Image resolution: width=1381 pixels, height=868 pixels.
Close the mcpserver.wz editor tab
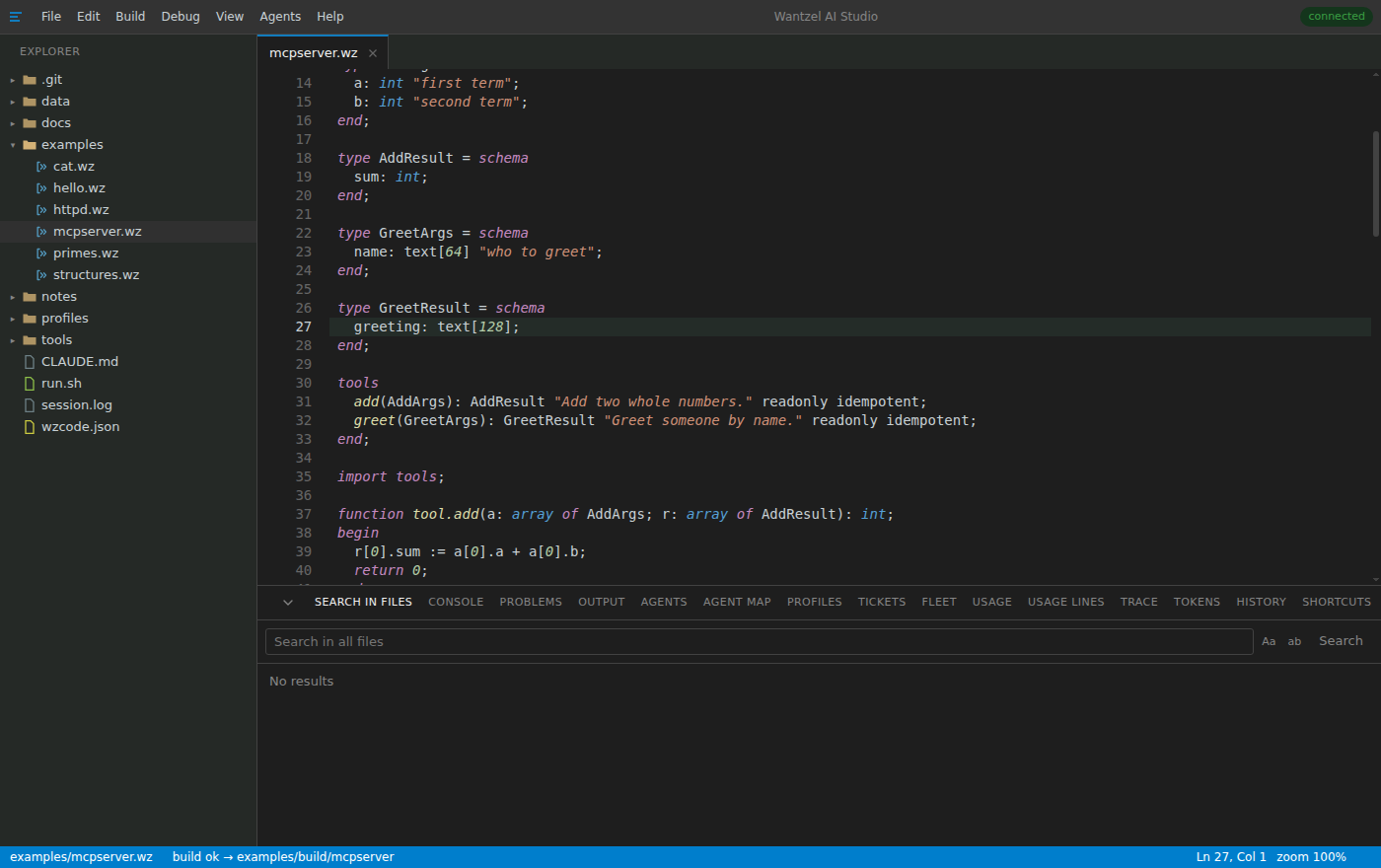coord(373,53)
